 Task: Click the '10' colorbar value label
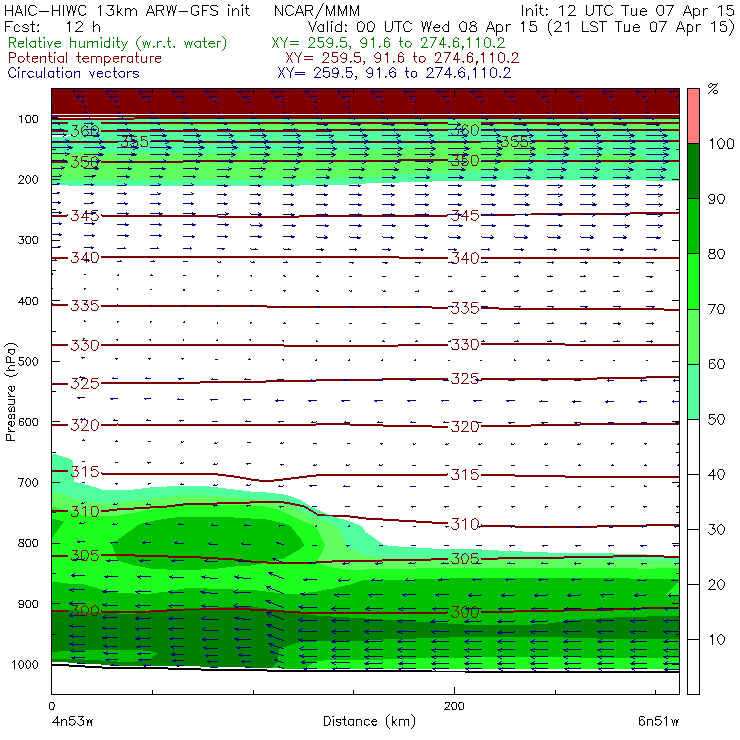716,640
